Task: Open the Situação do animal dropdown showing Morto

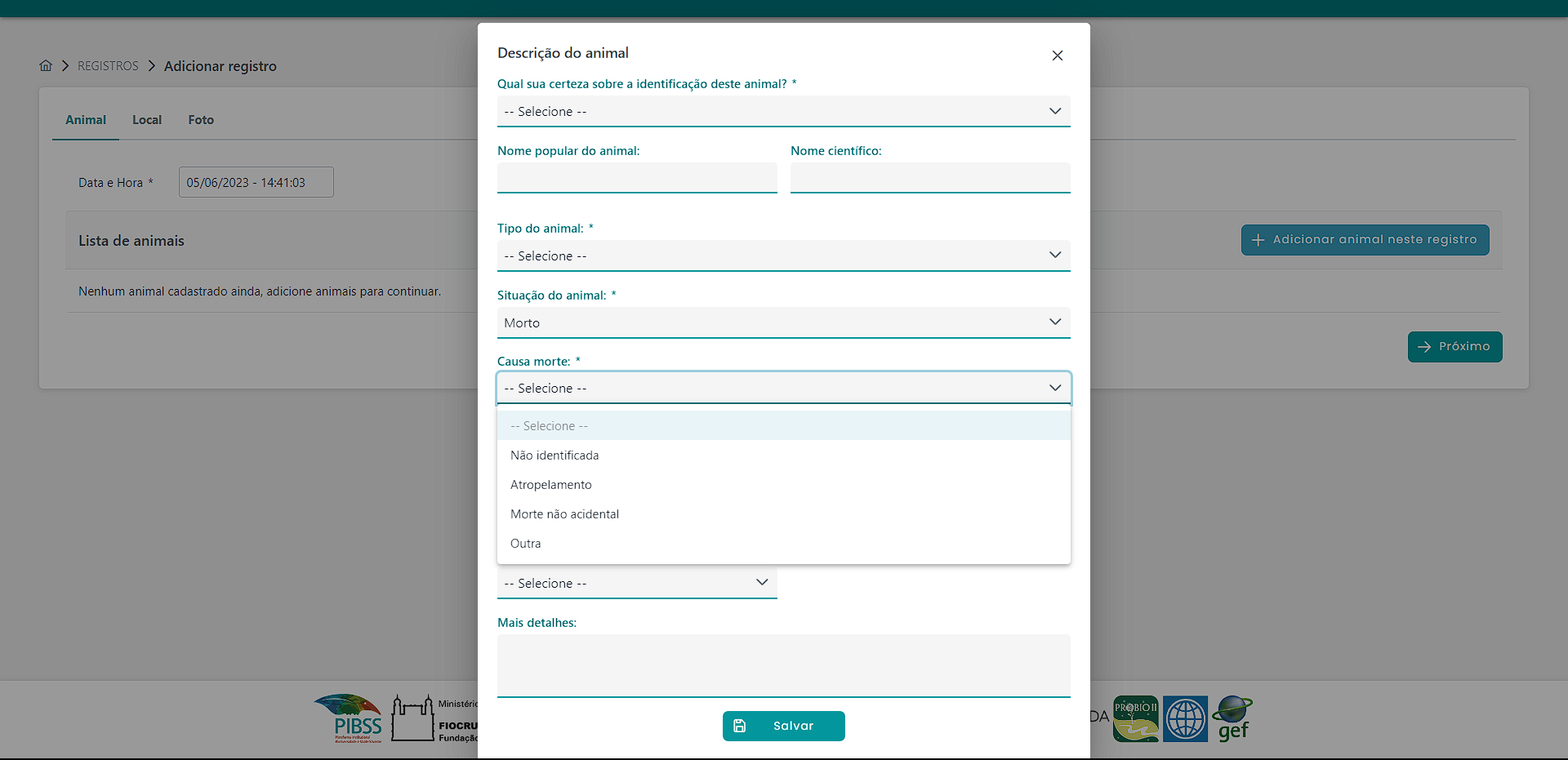Action: point(784,322)
